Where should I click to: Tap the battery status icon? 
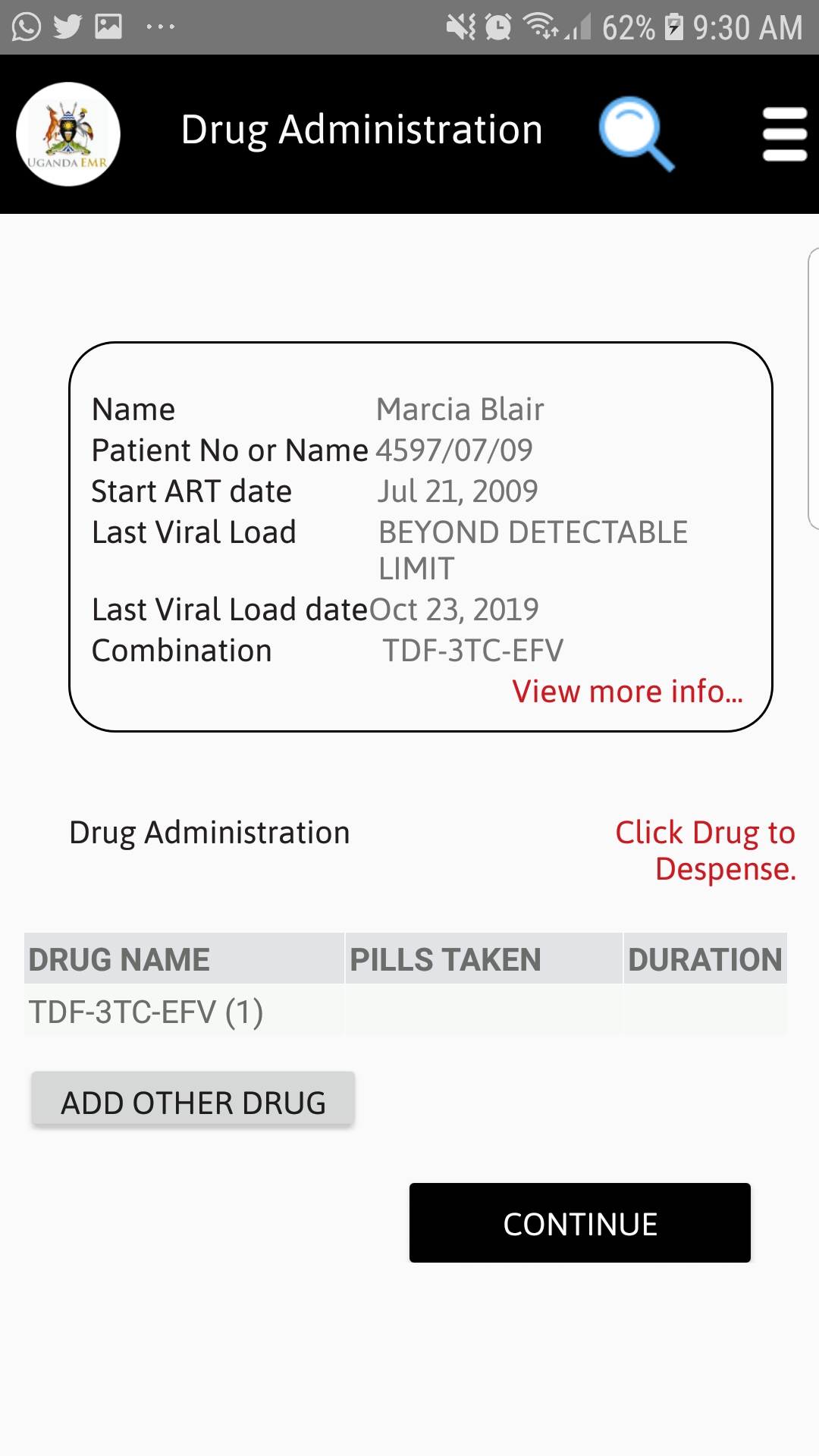(x=673, y=27)
